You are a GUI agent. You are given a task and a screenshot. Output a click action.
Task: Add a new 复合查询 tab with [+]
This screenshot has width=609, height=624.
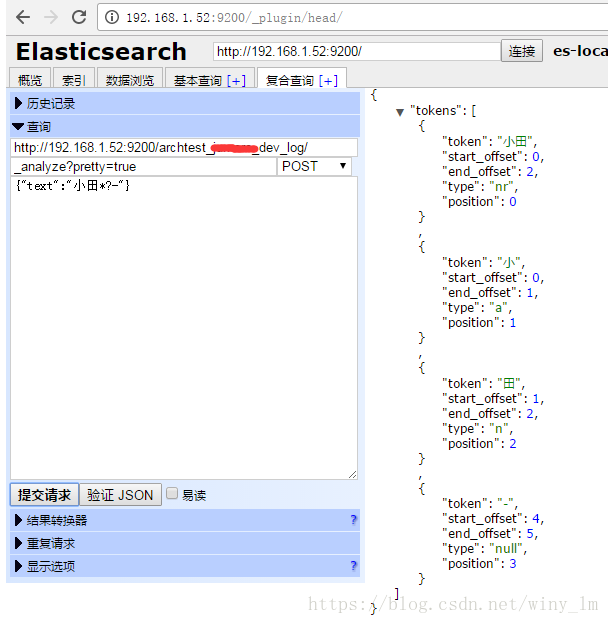tap(328, 81)
